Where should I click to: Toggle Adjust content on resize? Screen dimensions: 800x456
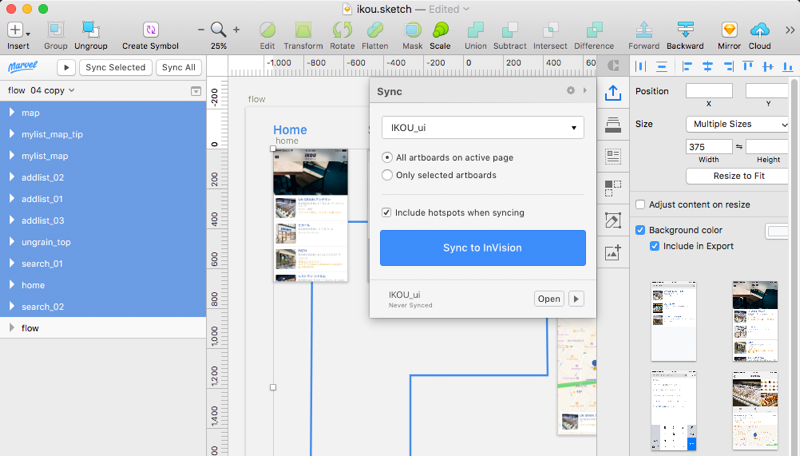pos(640,205)
